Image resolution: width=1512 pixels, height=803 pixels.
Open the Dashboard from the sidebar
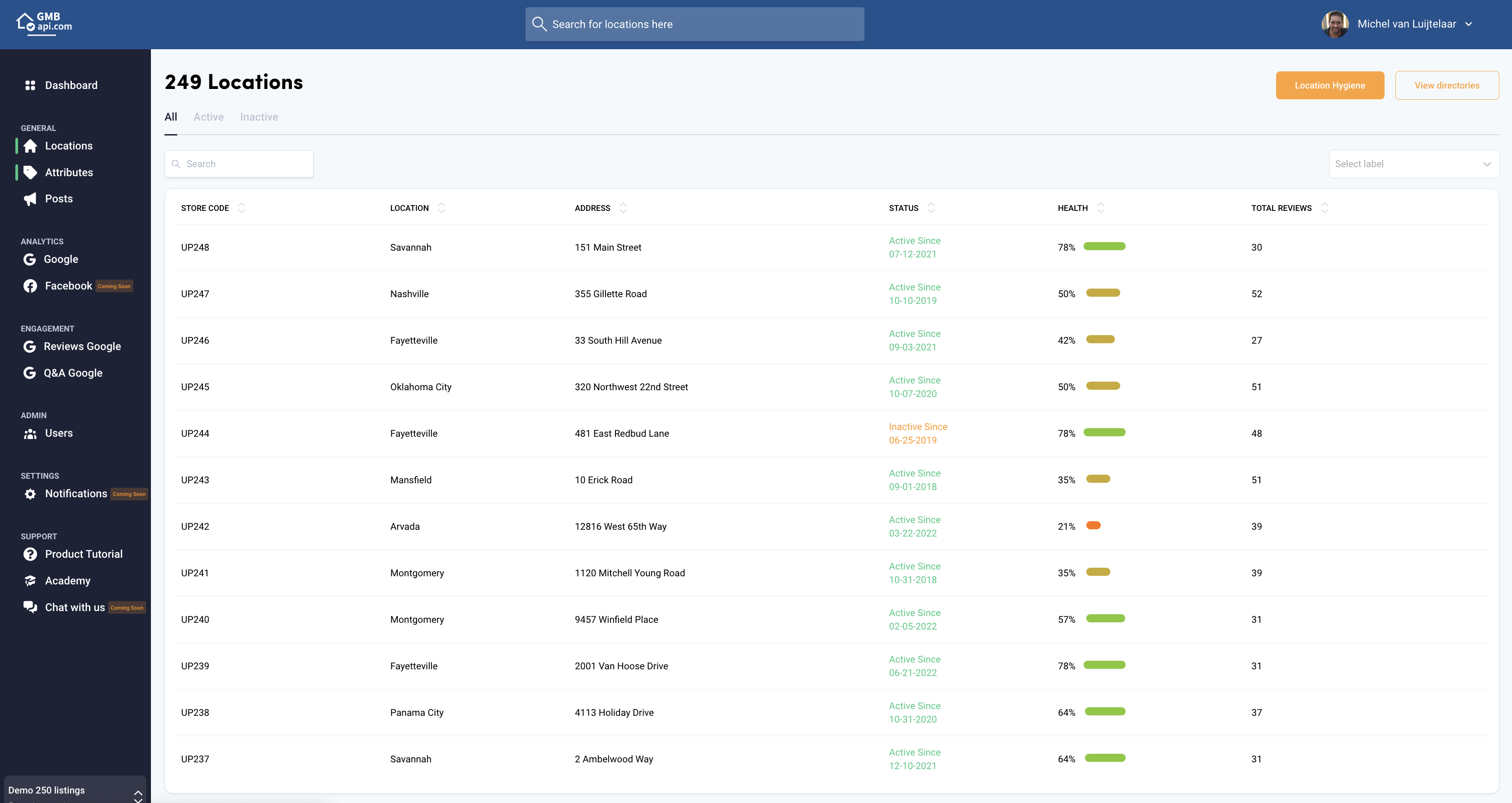point(31,85)
